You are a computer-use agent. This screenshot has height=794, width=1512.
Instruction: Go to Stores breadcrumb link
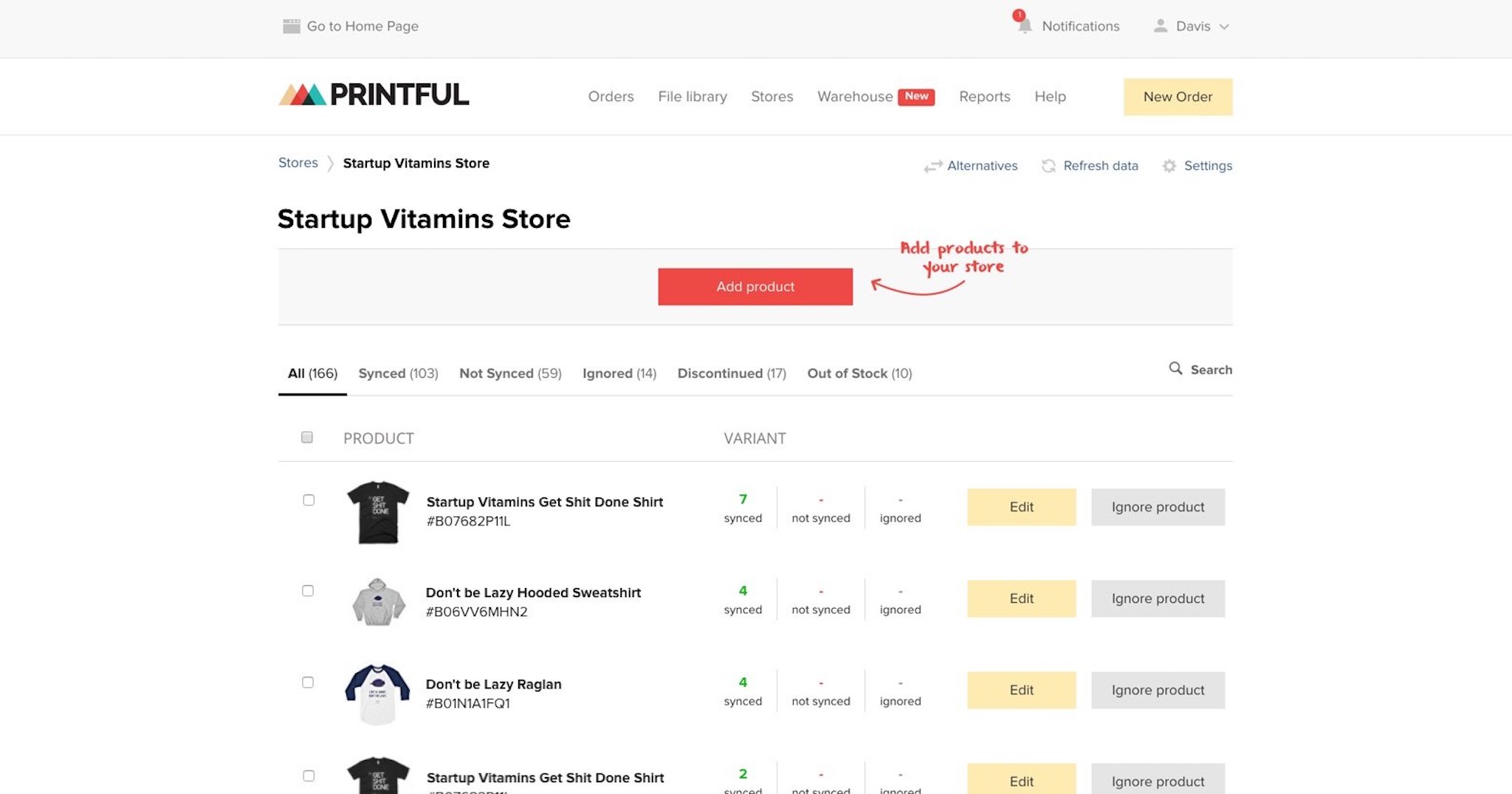point(298,162)
